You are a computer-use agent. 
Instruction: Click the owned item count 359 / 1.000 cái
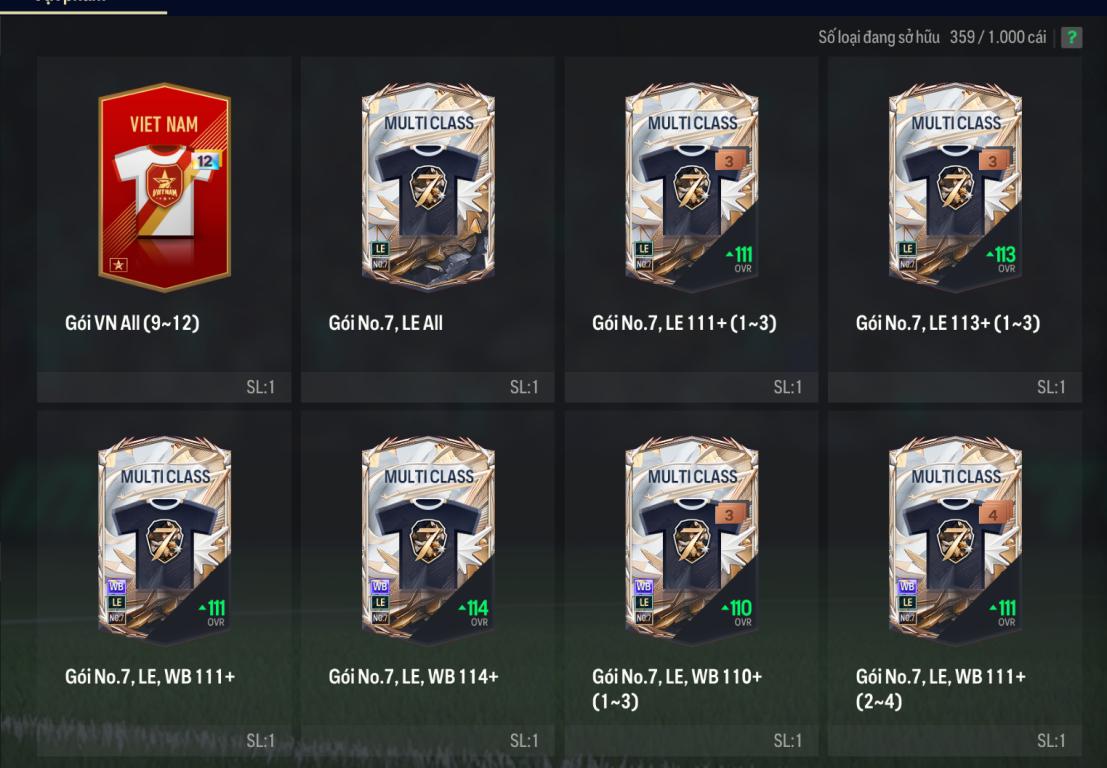coord(998,37)
